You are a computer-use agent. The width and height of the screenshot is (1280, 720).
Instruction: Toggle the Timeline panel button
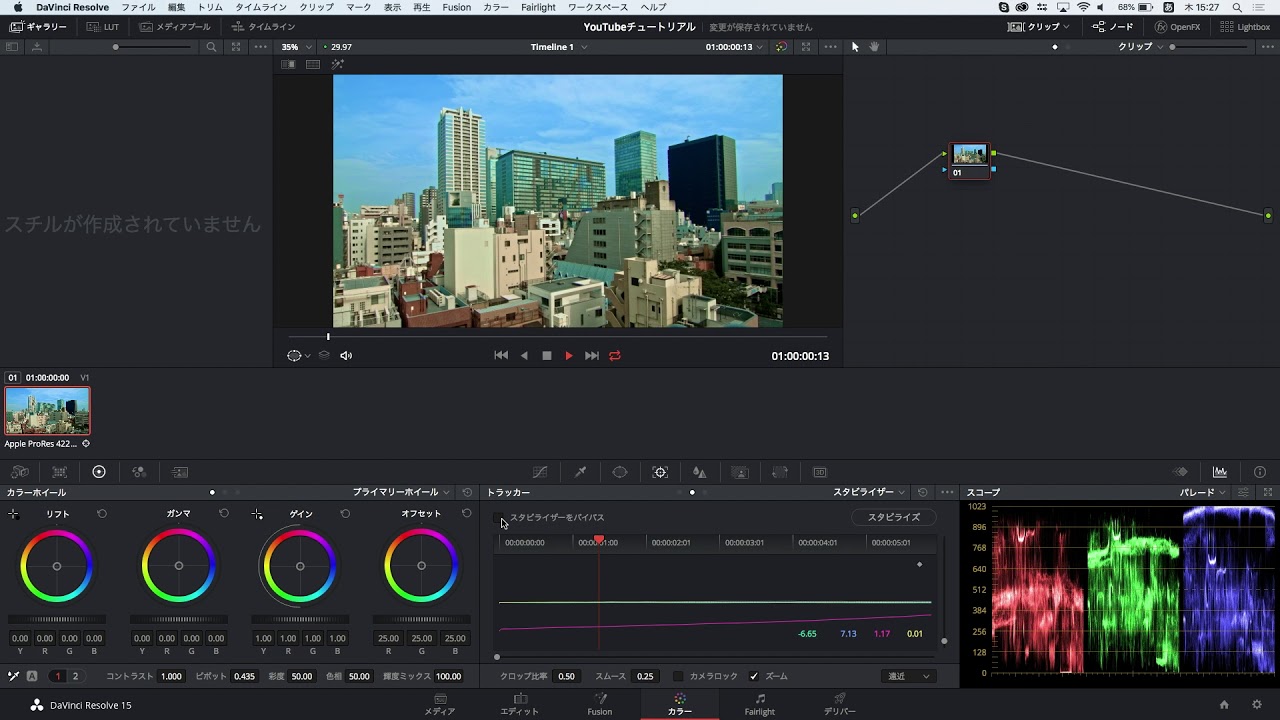[x=264, y=27]
